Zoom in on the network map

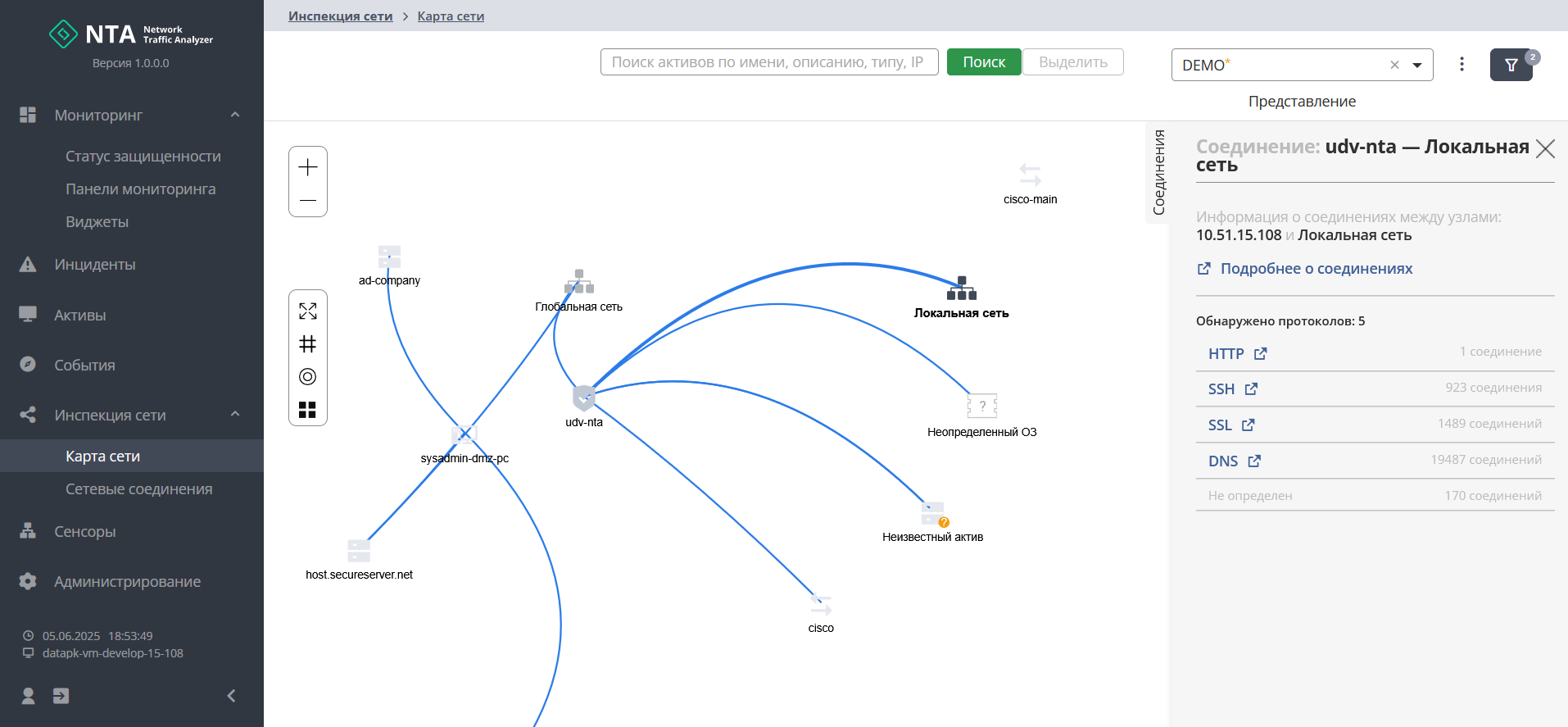click(x=308, y=167)
